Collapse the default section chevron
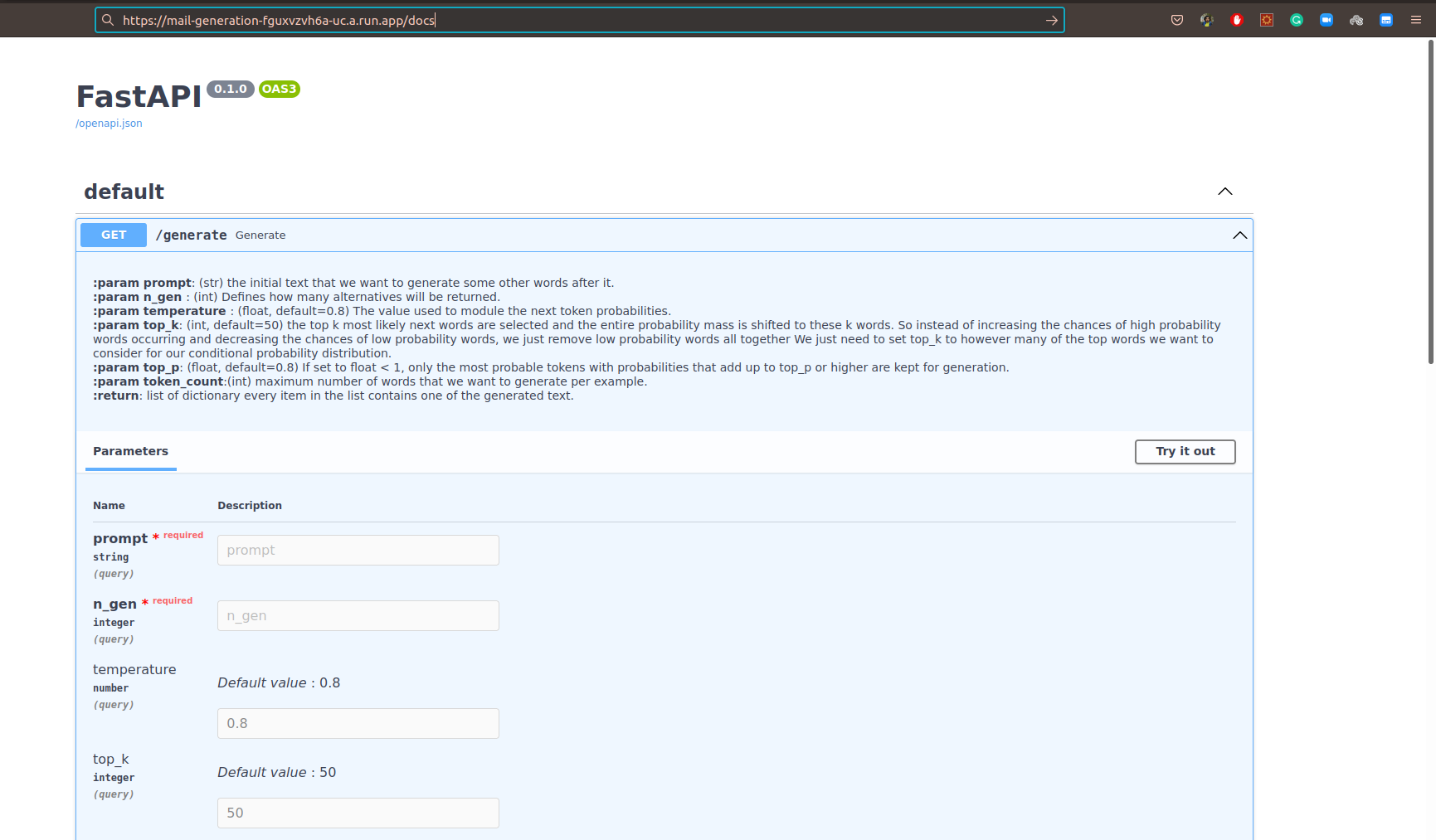The width and height of the screenshot is (1436, 840). coord(1224,192)
